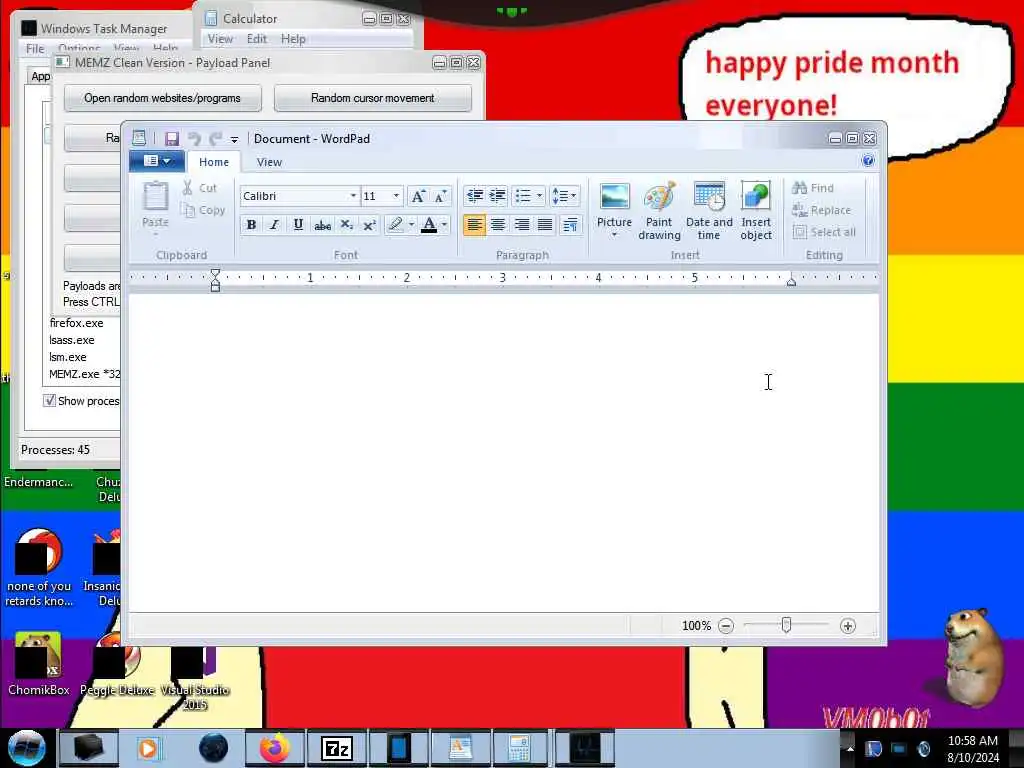Open the font size dropdown
Image resolution: width=1024 pixels, height=768 pixels.
(x=396, y=196)
